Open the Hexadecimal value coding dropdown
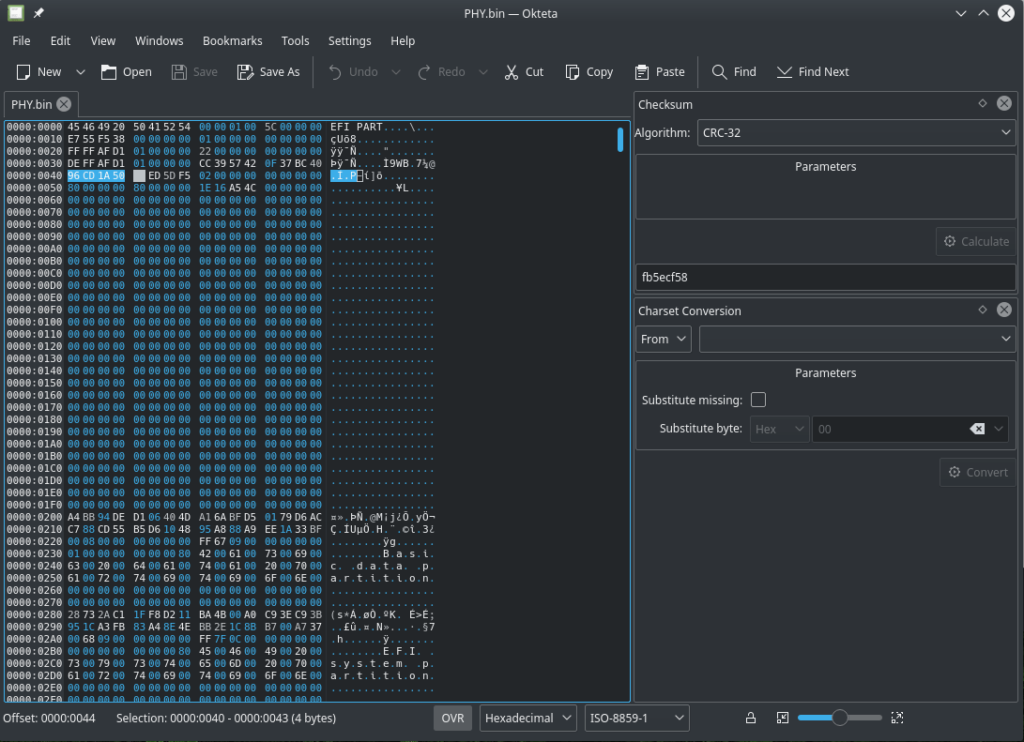Viewport: 1024px width, 742px height. click(528, 718)
